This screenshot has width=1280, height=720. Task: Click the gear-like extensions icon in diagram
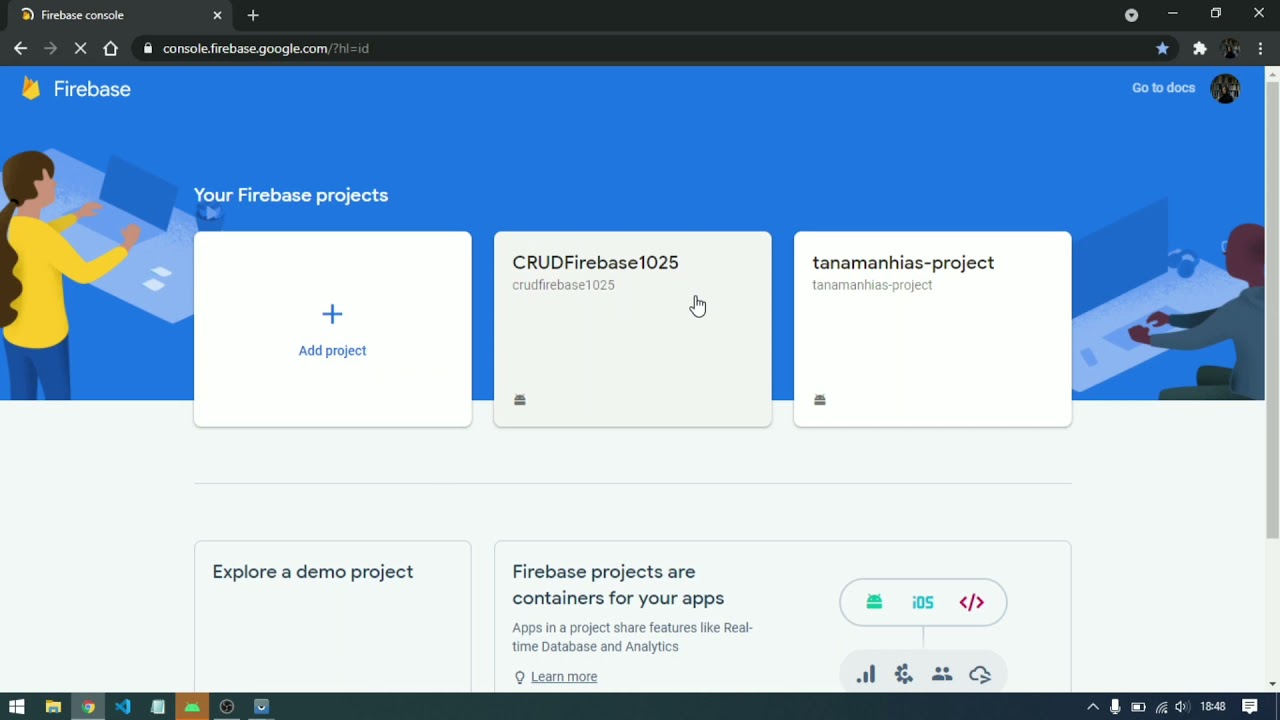click(904, 675)
